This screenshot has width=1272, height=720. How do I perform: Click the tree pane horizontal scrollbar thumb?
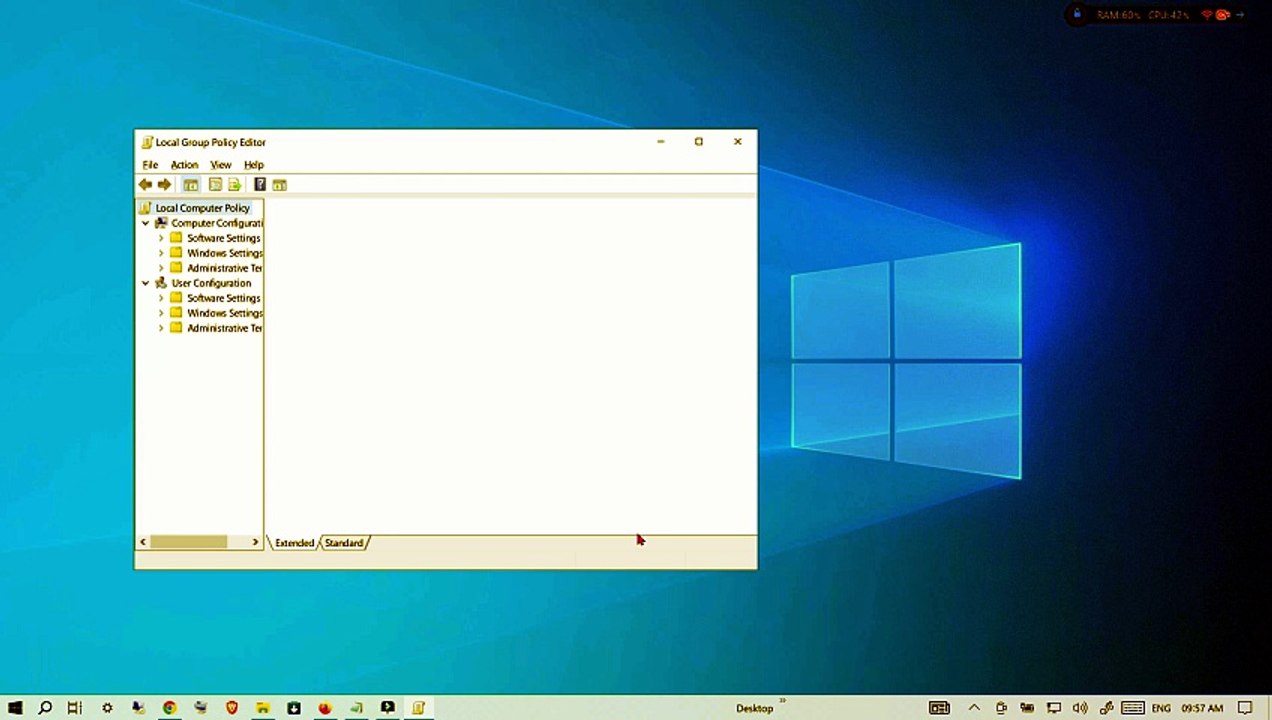[x=189, y=542]
